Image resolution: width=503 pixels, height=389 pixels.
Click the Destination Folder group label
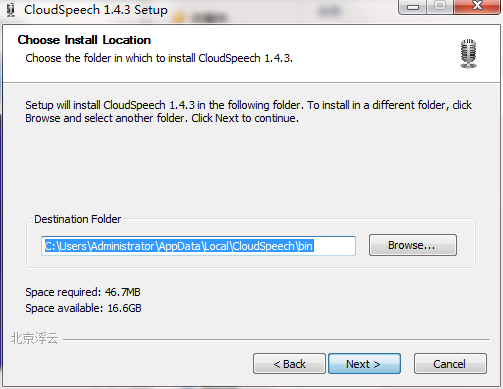click(x=78, y=219)
